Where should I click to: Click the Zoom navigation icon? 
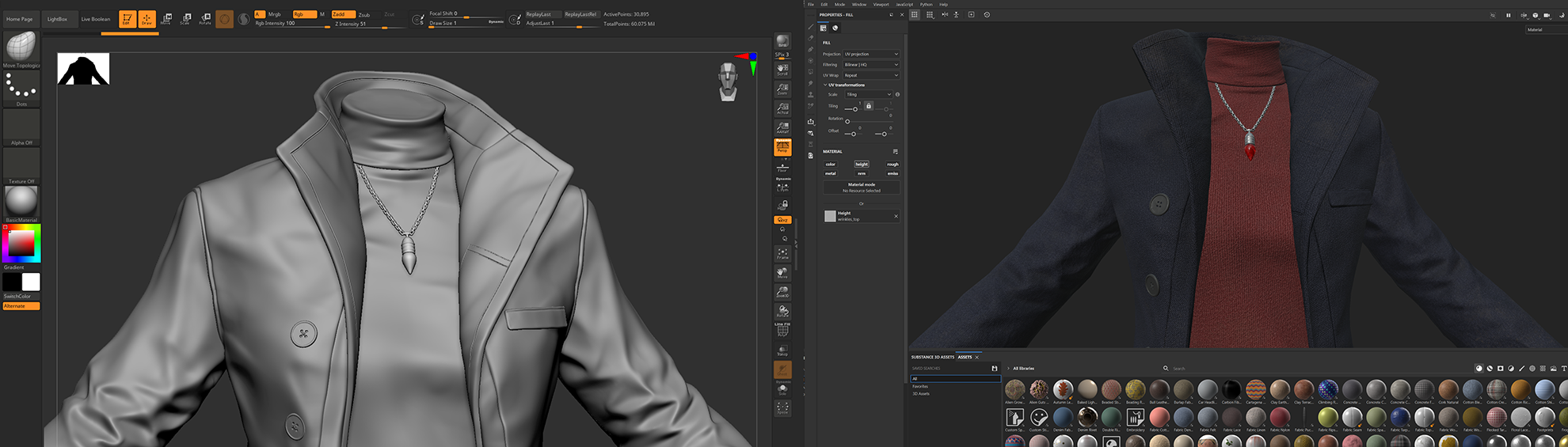click(782, 88)
